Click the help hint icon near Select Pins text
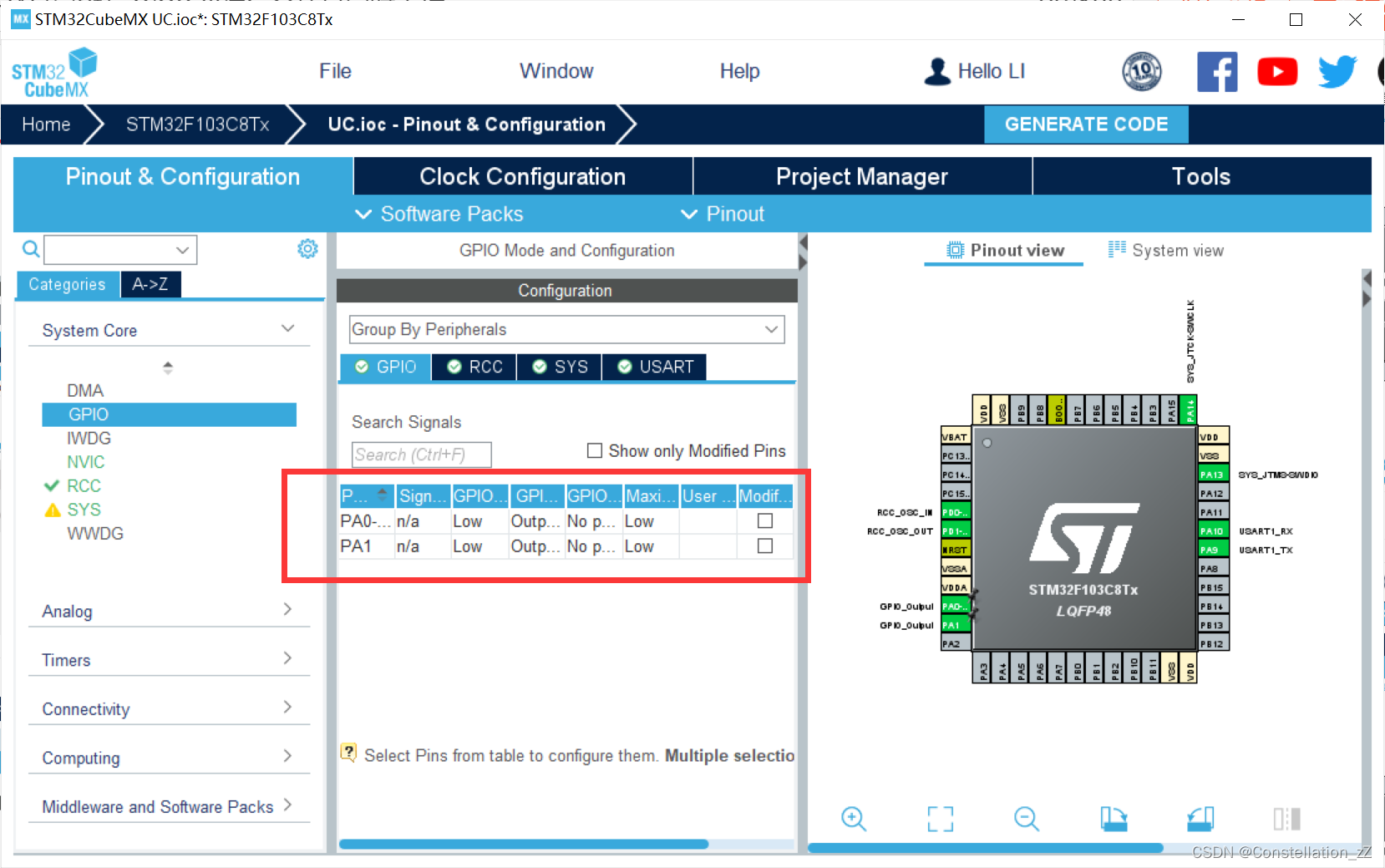 348,753
